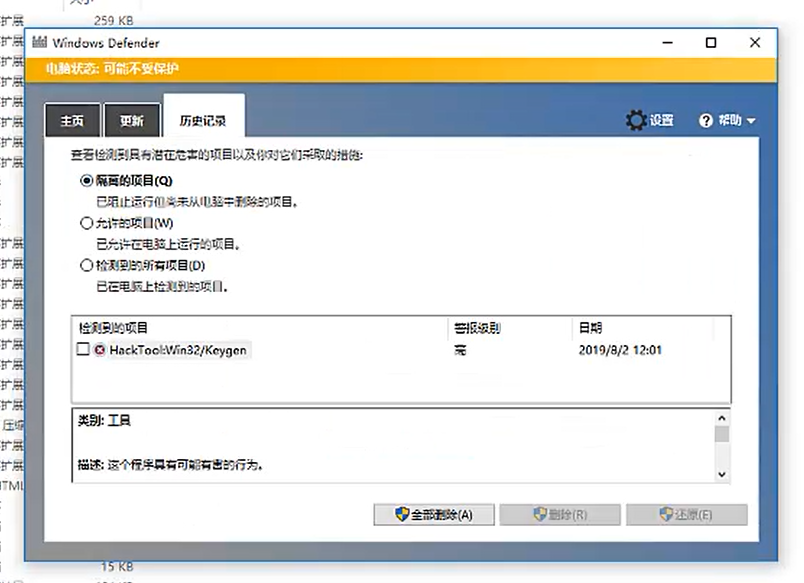Click the description panel scrollbar thumb
Screen dimensions: 804x583
point(722,434)
